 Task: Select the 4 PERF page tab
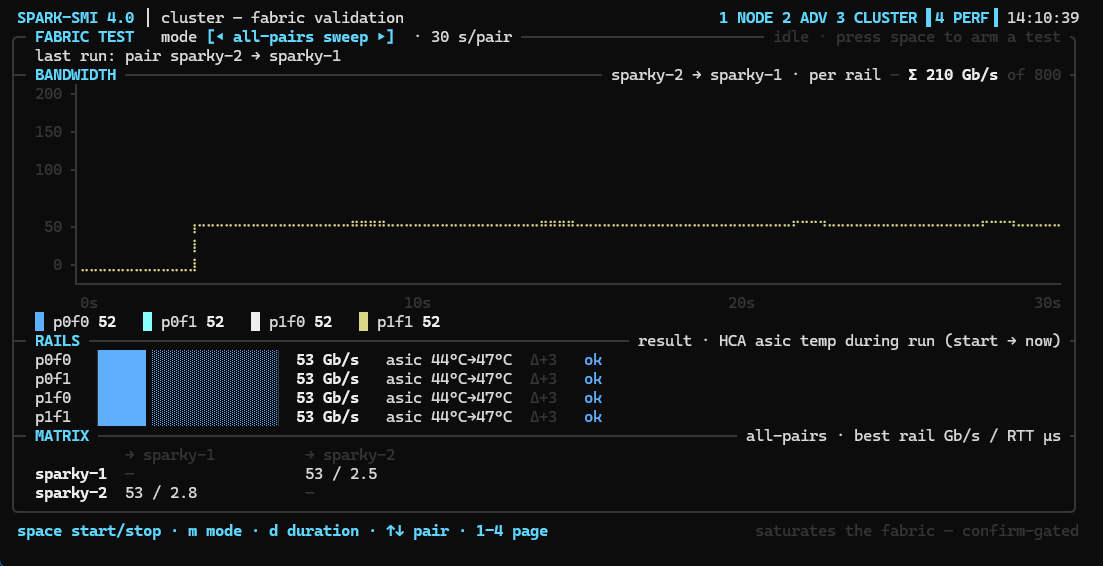pyautogui.click(x=962, y=18)
